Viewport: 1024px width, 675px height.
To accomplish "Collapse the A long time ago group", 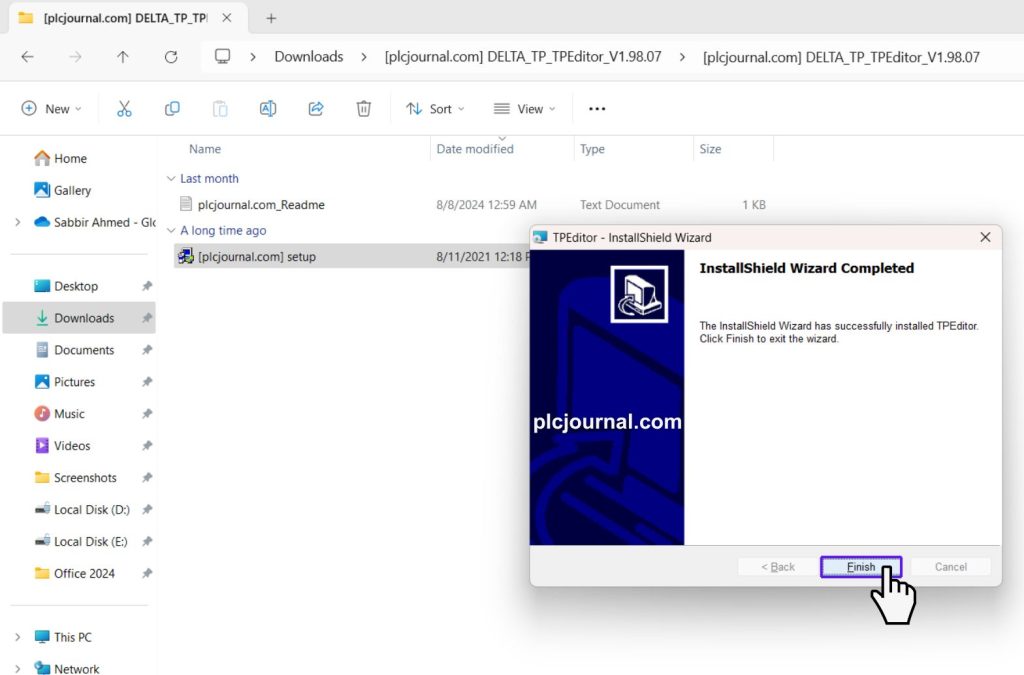I will coord(171,230).
